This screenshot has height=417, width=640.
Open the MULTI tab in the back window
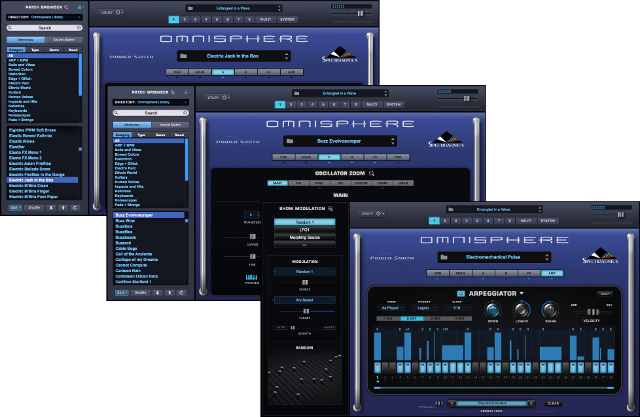pos(265,19)
